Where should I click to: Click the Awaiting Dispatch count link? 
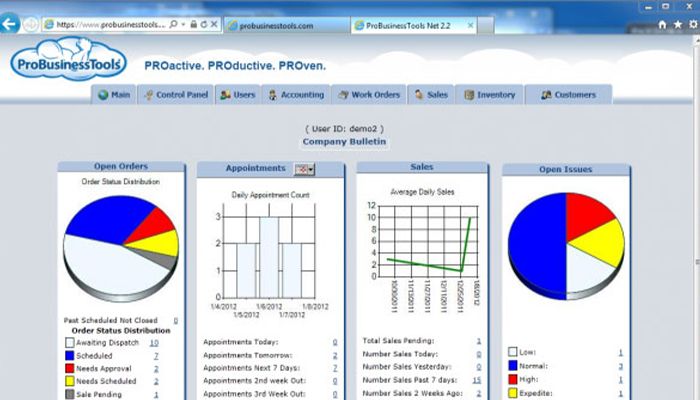click(x=154, y=343)
